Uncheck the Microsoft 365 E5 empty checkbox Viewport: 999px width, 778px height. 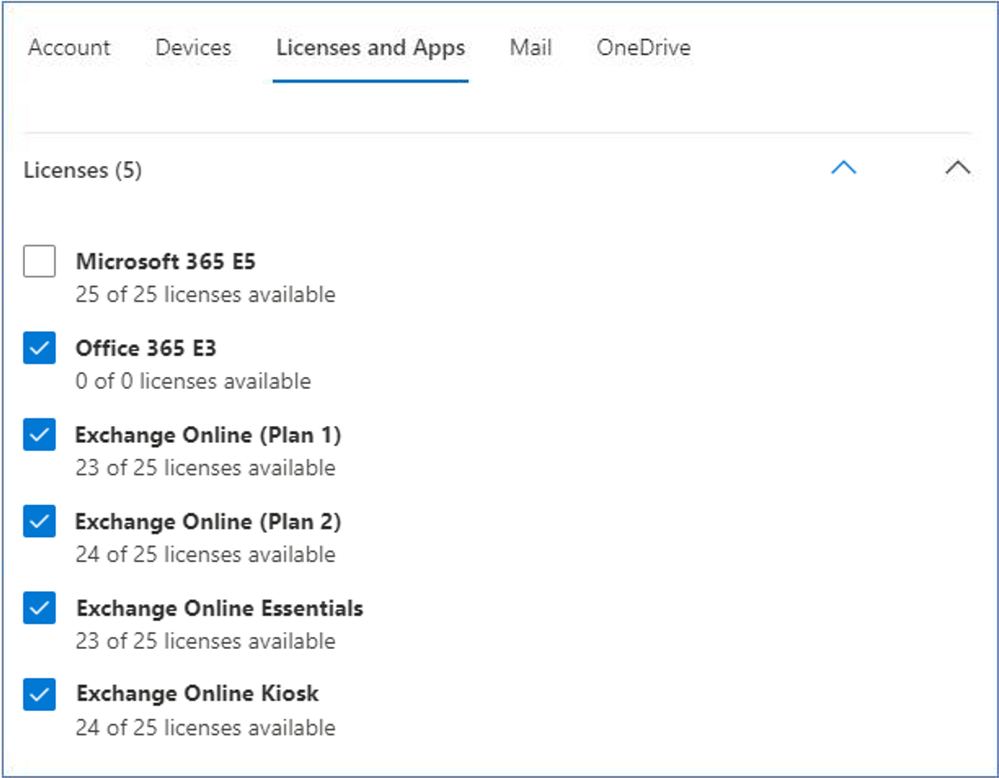39,261
